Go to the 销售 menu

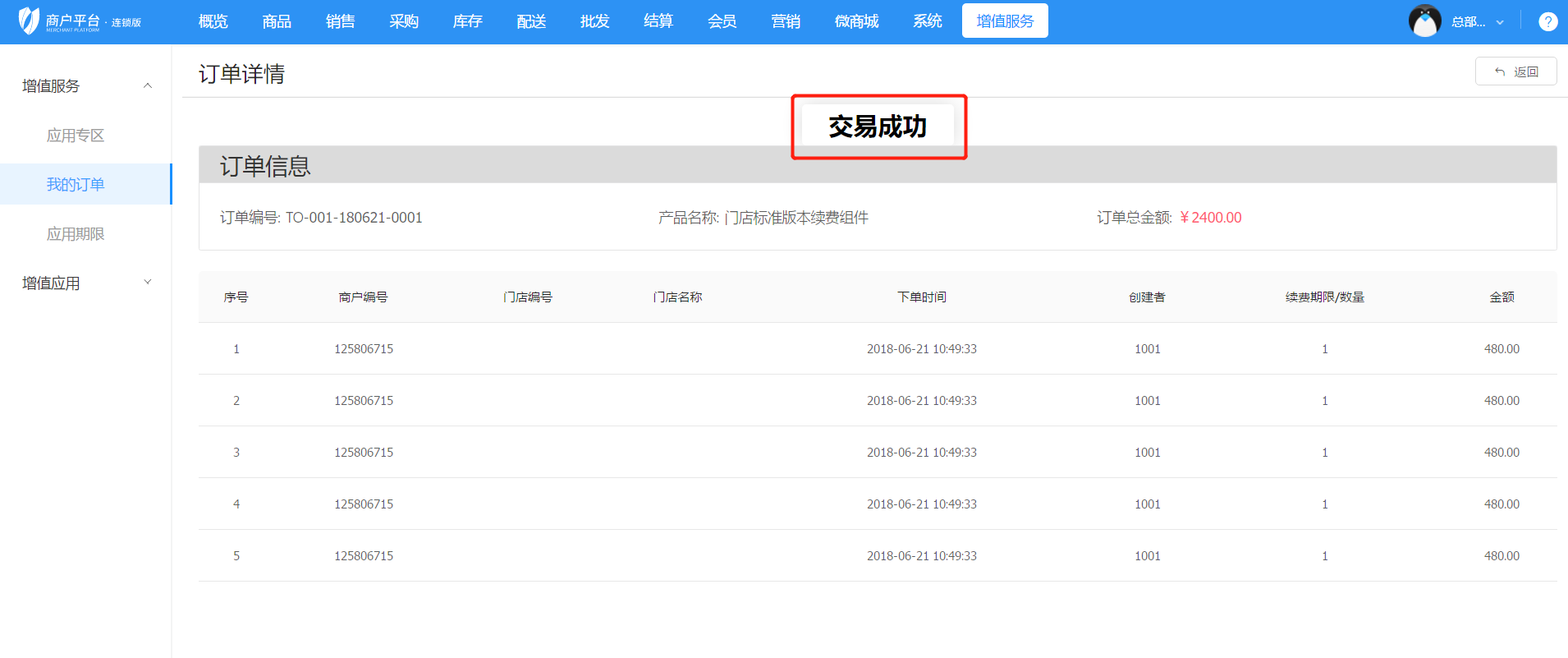coord(340,21)
